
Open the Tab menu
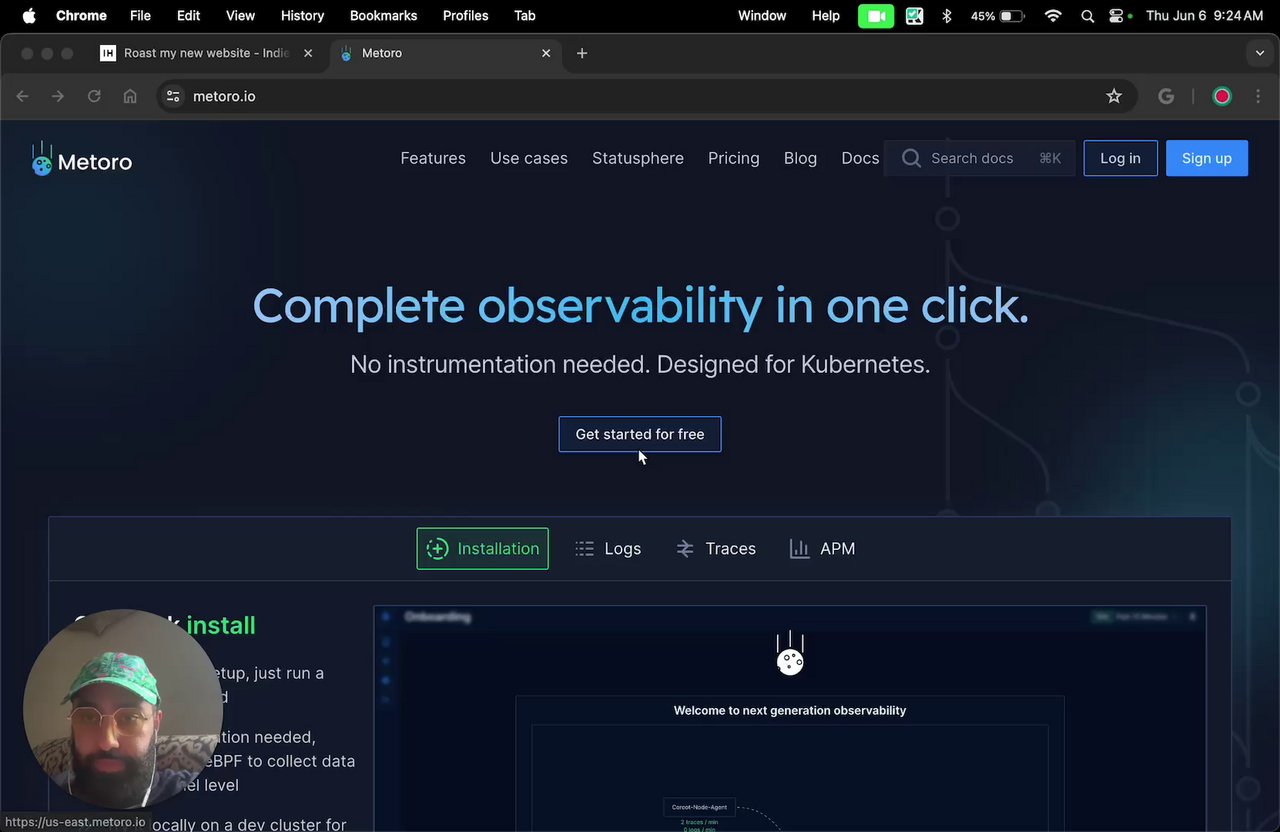pos(524,16)
